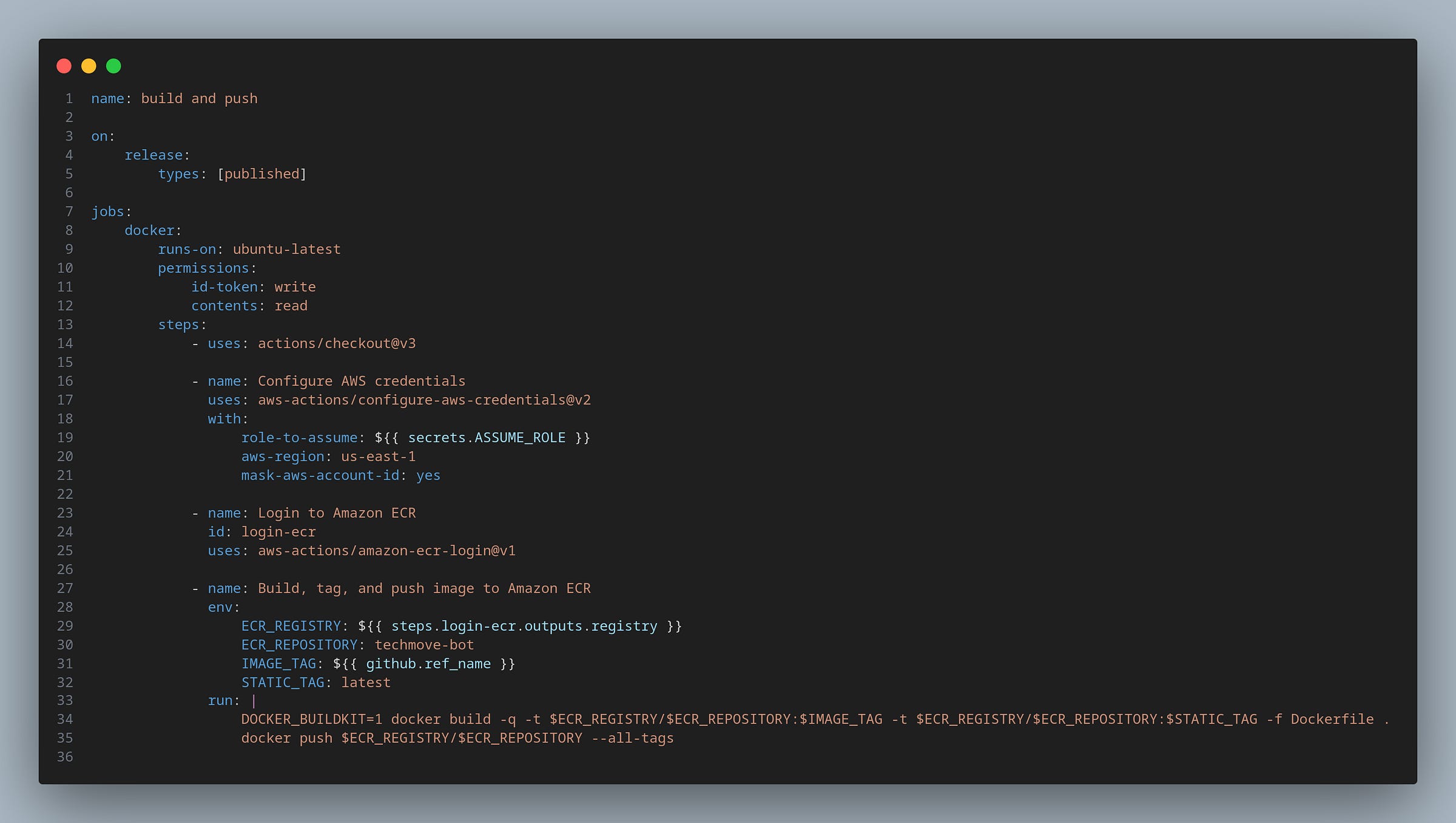The image size is (1456, 823).
Task: Click 'mask-aws-account-id' key
Action: [x=320, y=475]
